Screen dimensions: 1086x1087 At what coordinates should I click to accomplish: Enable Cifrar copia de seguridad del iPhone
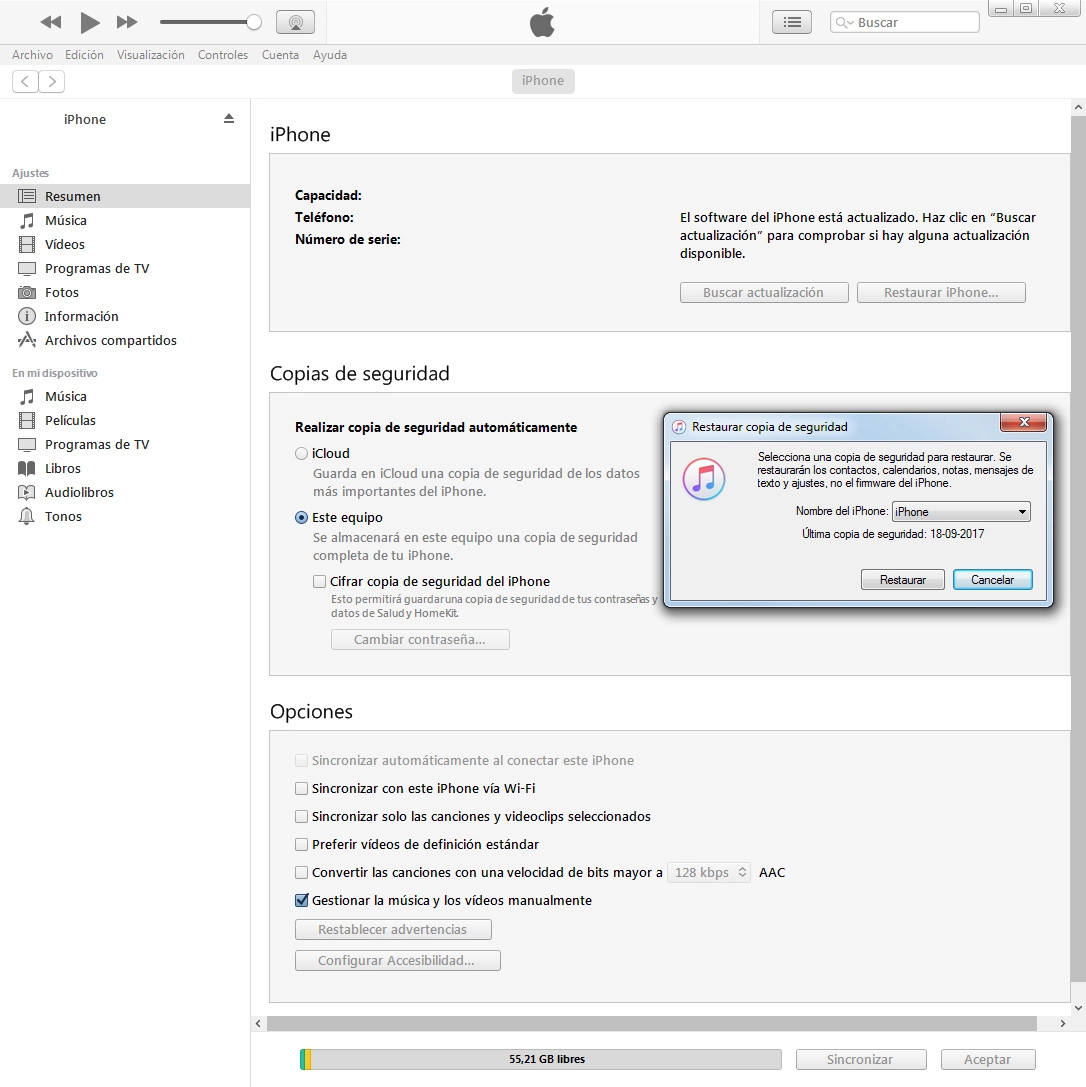[x=320, y=581]
